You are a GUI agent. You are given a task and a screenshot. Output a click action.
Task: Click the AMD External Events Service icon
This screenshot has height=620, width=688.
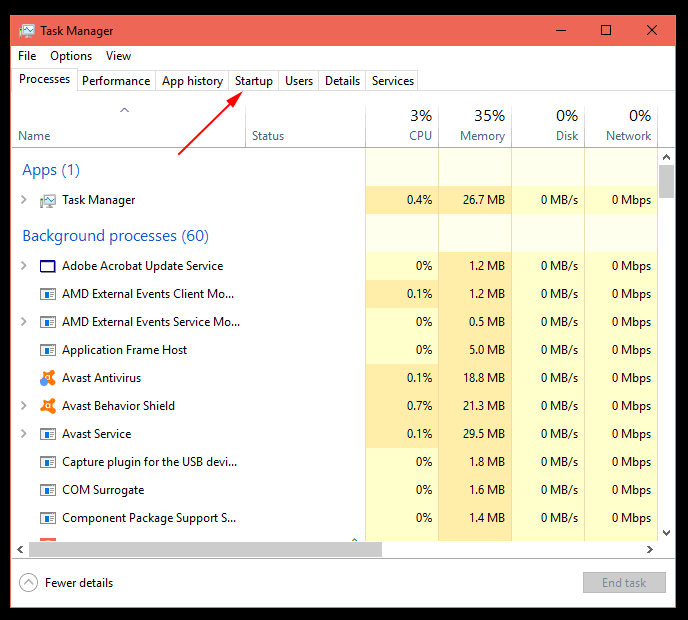pos(48,322)
